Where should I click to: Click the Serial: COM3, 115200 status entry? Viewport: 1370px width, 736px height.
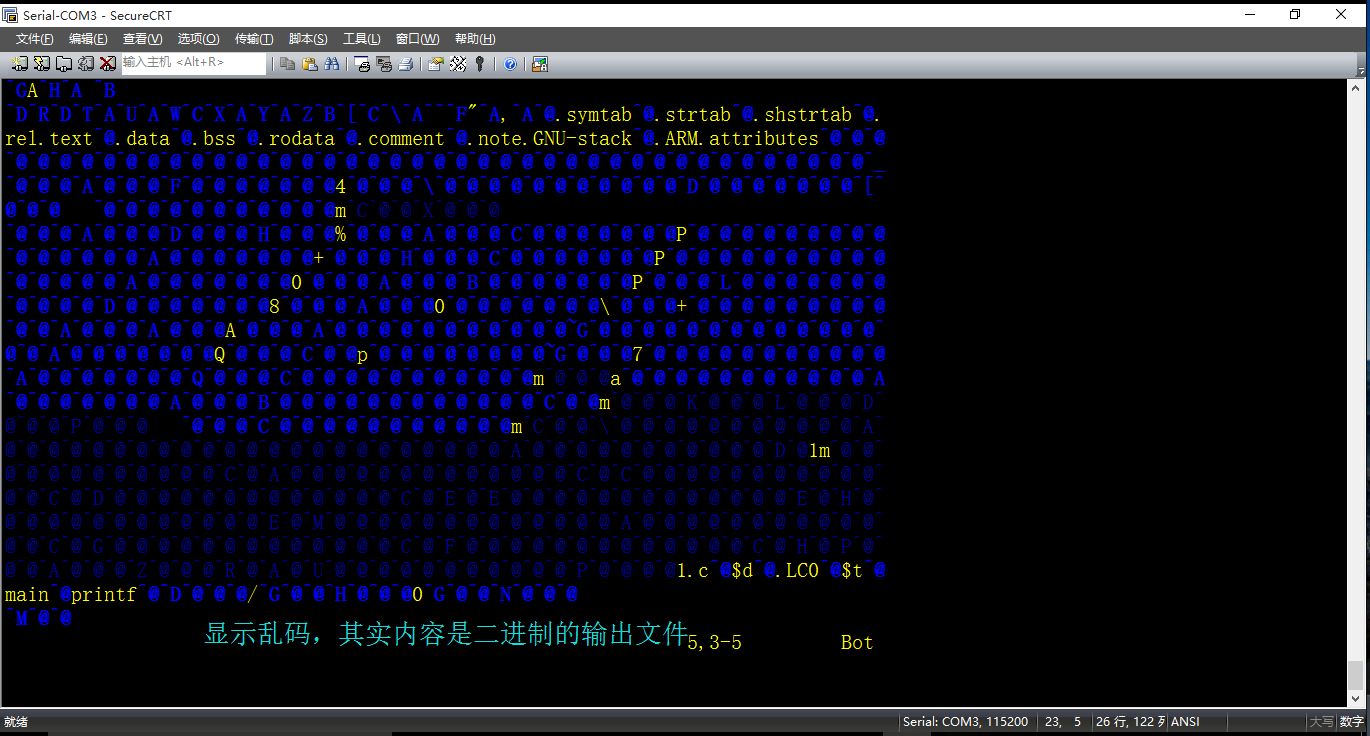[x=965, y=722]
